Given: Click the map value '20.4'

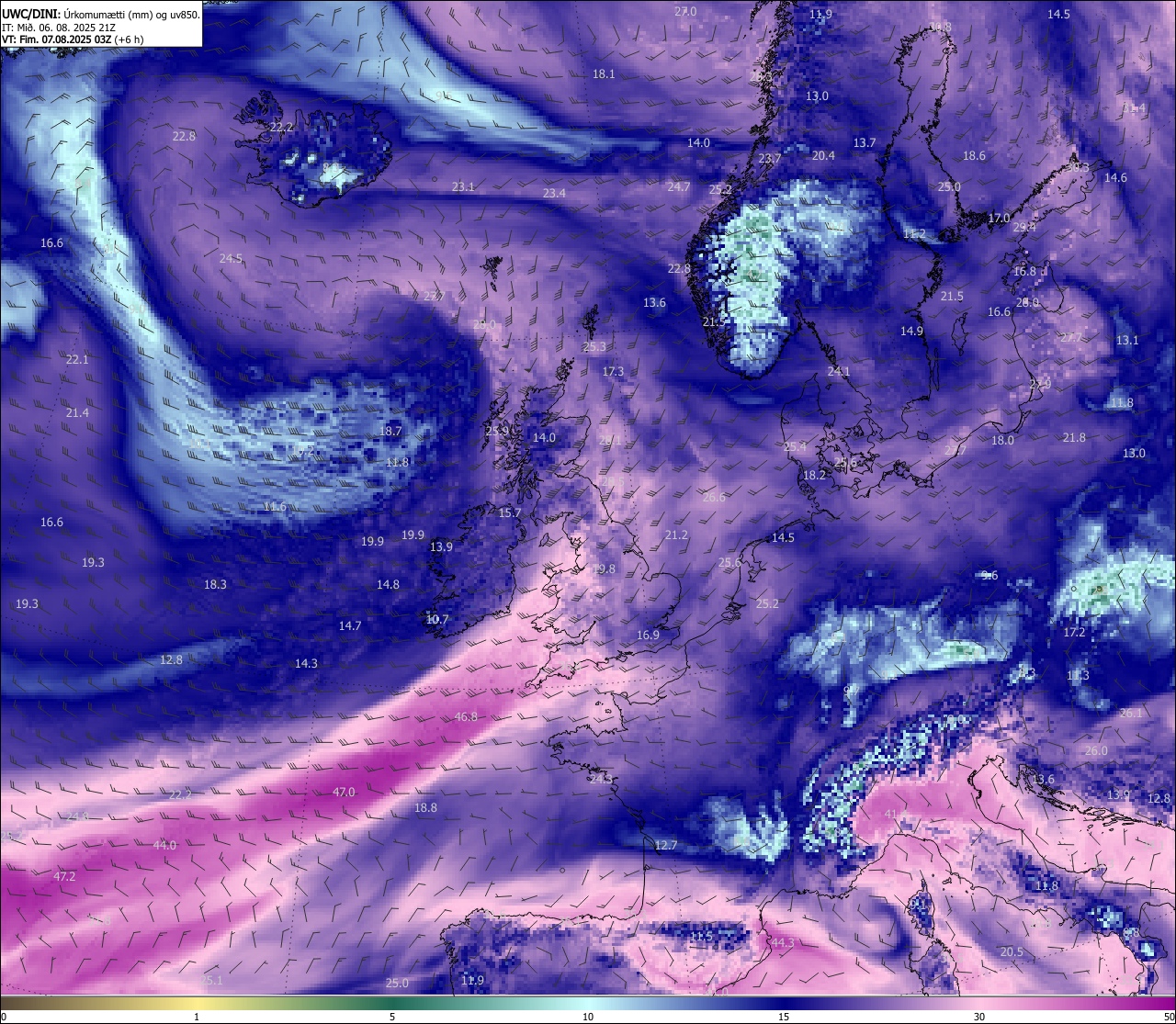Looking at the screenshot, I should pos(823,156).
